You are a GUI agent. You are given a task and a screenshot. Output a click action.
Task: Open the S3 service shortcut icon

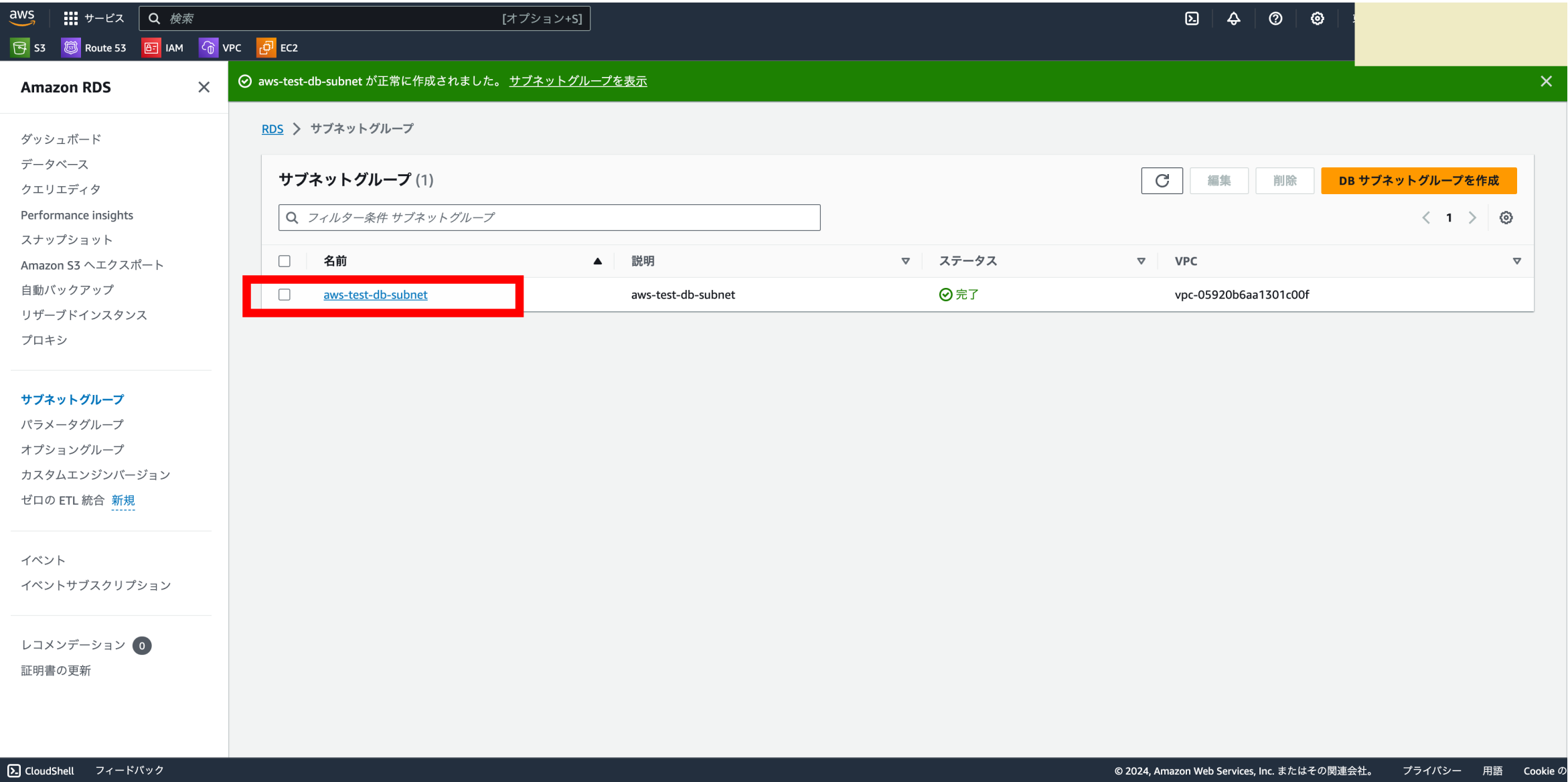[x=20, y=48]
